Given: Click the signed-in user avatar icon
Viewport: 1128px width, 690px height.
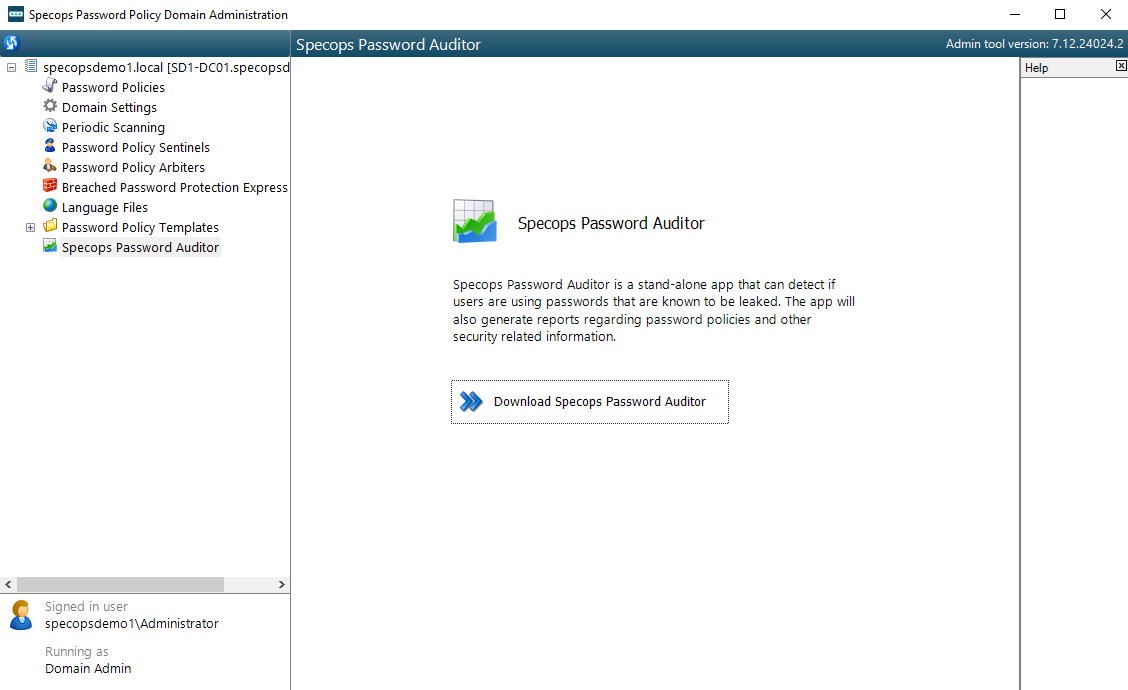Looking at the screenshot, I should pyautogui.click(x=21, y=615).
